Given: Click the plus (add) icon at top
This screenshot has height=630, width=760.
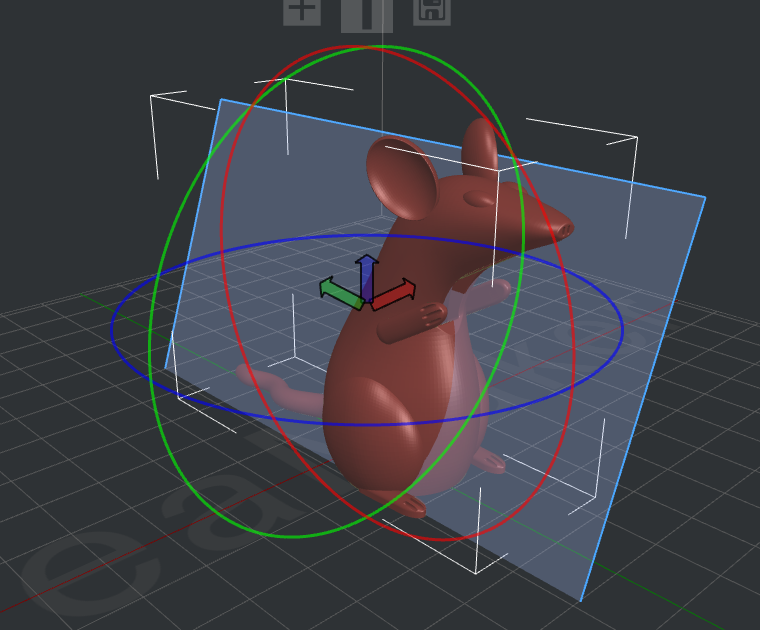Looking at the screenshot, I should (x=301, y=10).
